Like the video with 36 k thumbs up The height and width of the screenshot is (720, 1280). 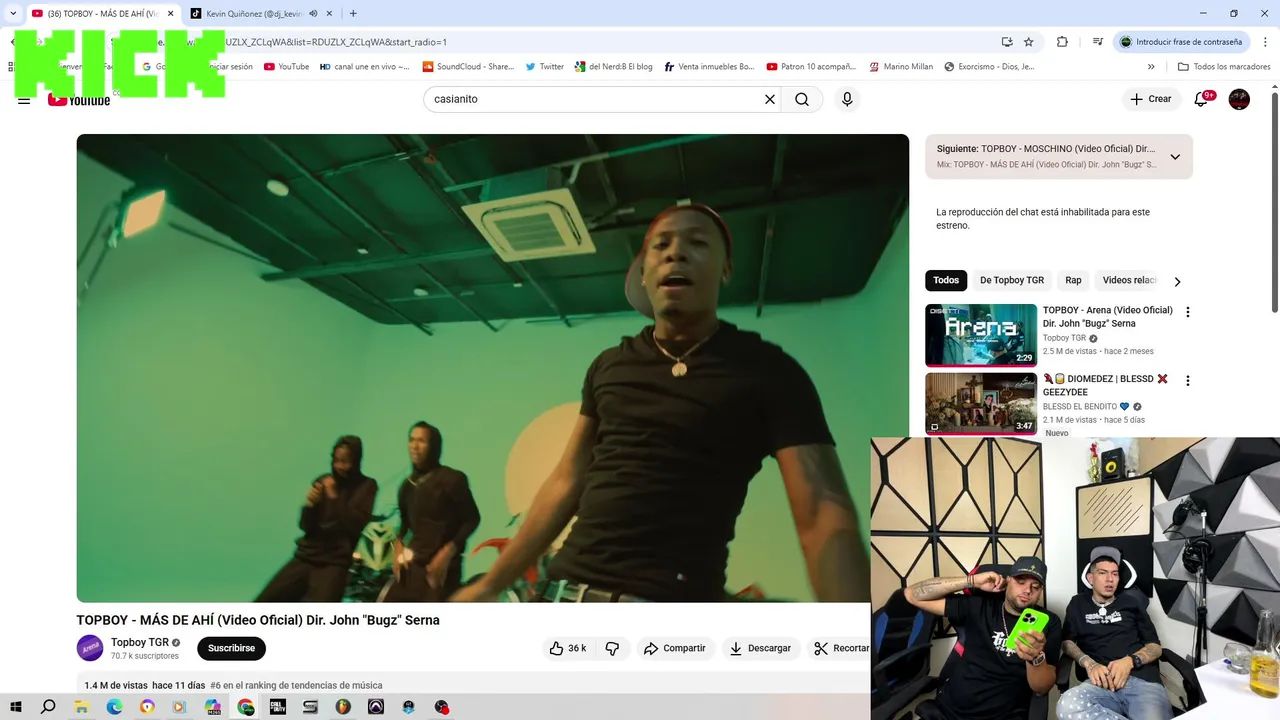point(567,648)
